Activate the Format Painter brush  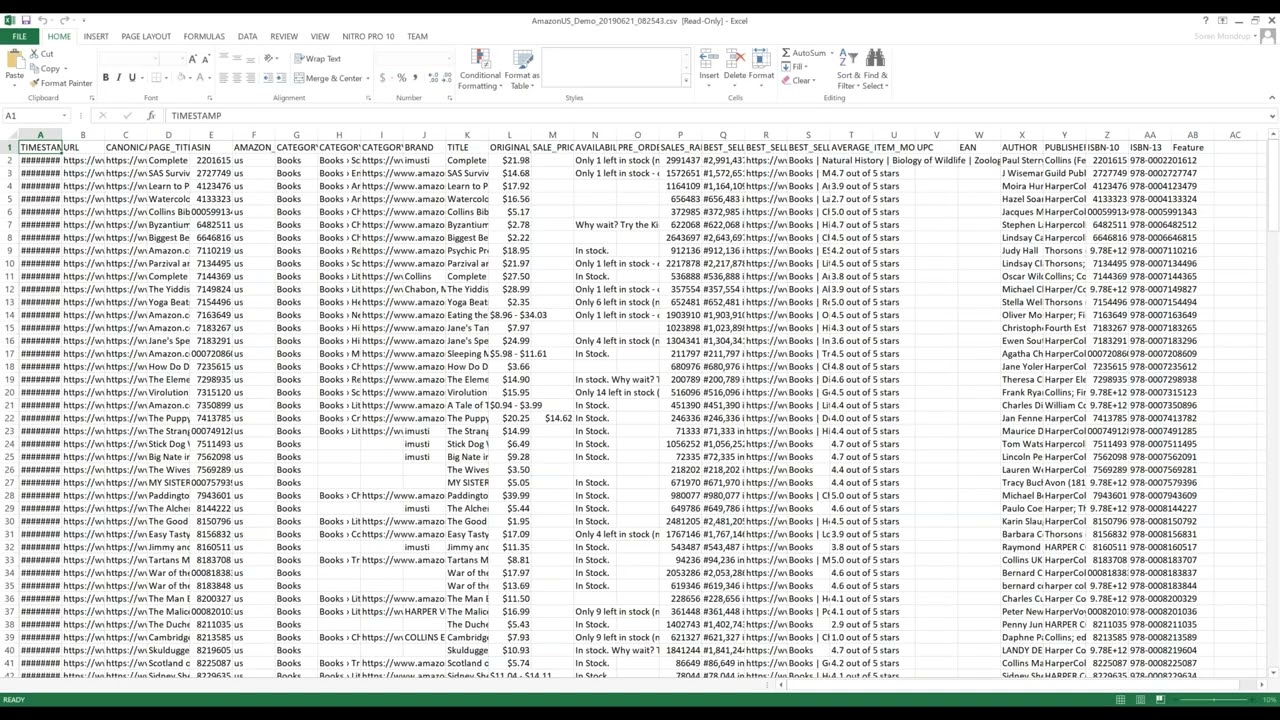click(61, 83)
